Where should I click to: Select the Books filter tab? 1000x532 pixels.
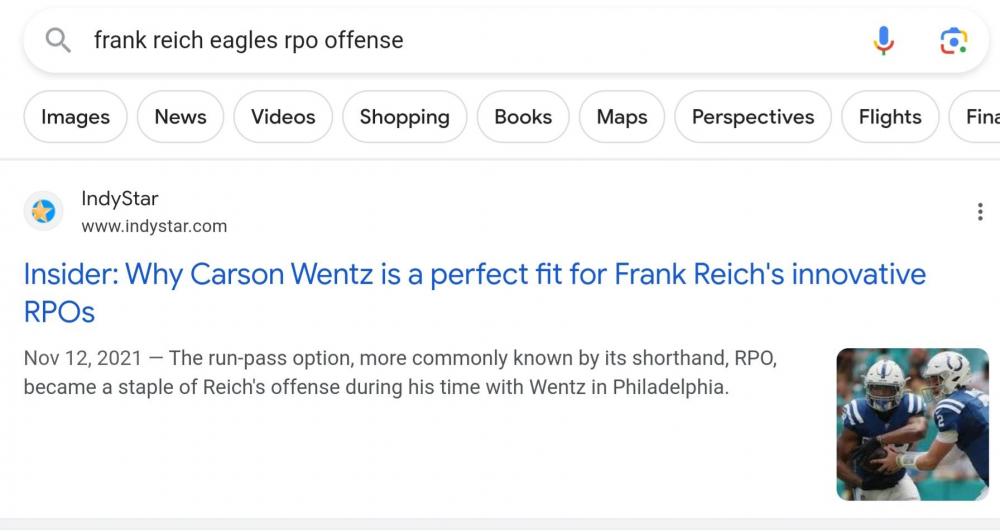[523, 117]
